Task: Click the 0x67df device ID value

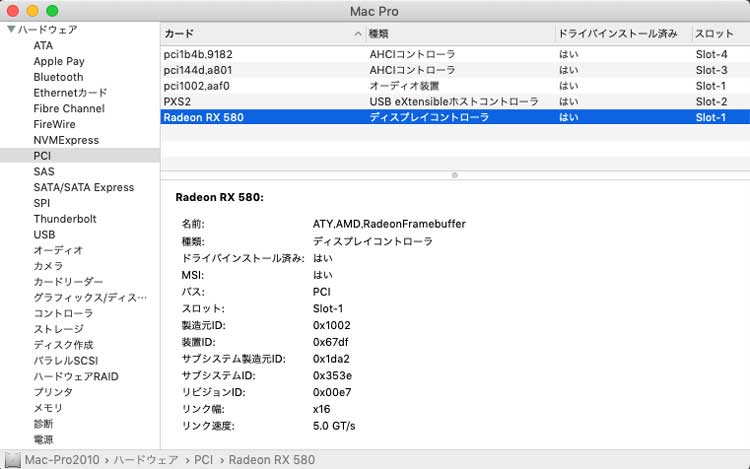Action: [x=331, y=342]
